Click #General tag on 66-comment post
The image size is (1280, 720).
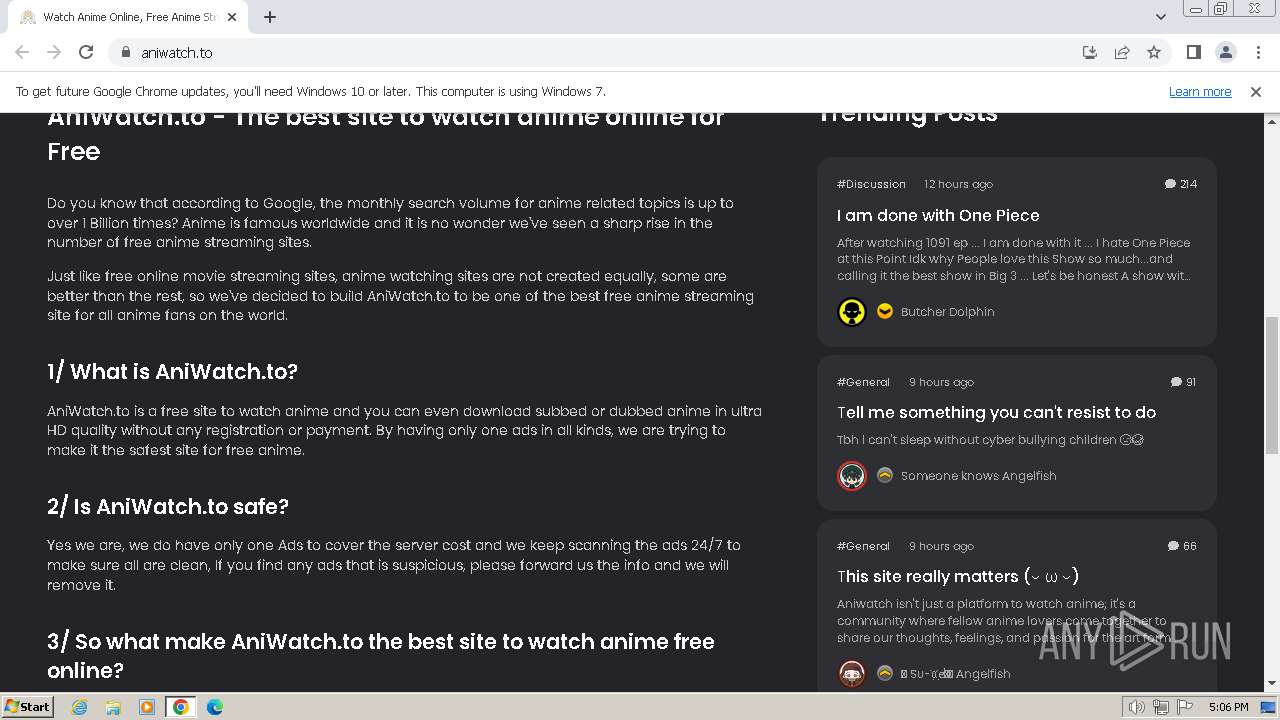pyautogui.click(x=863, y=546)
